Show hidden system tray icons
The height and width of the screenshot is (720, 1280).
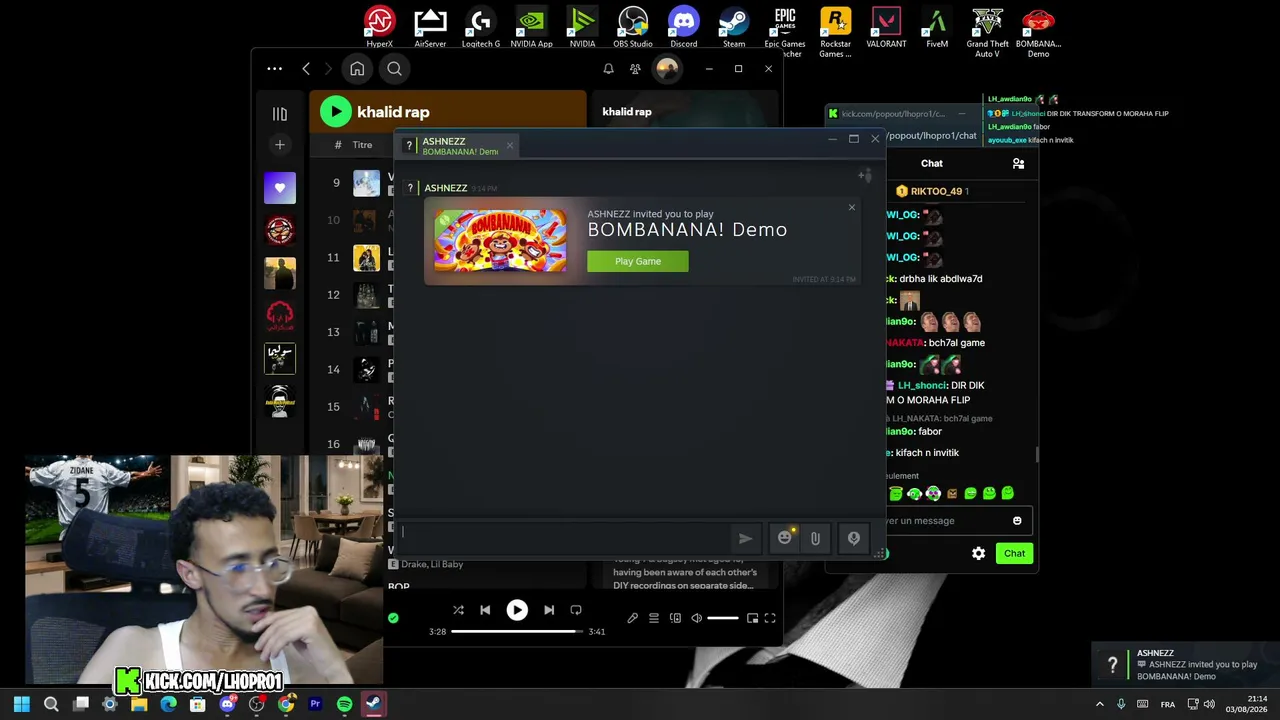point(1100,704)
